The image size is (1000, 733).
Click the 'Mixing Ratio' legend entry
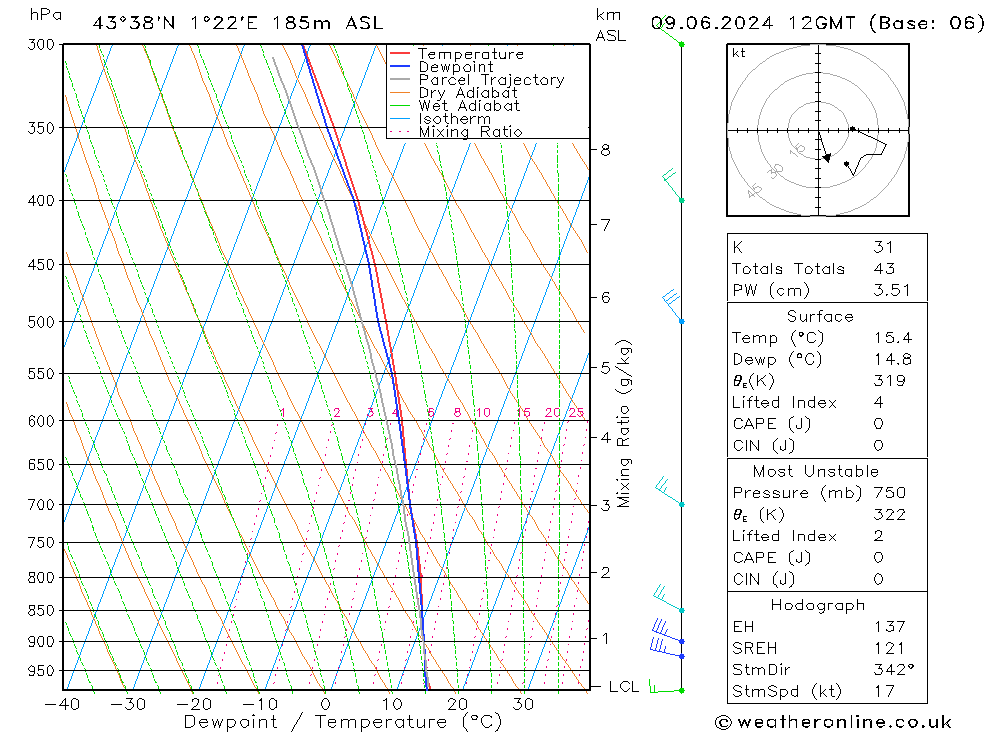click(456, 132)
